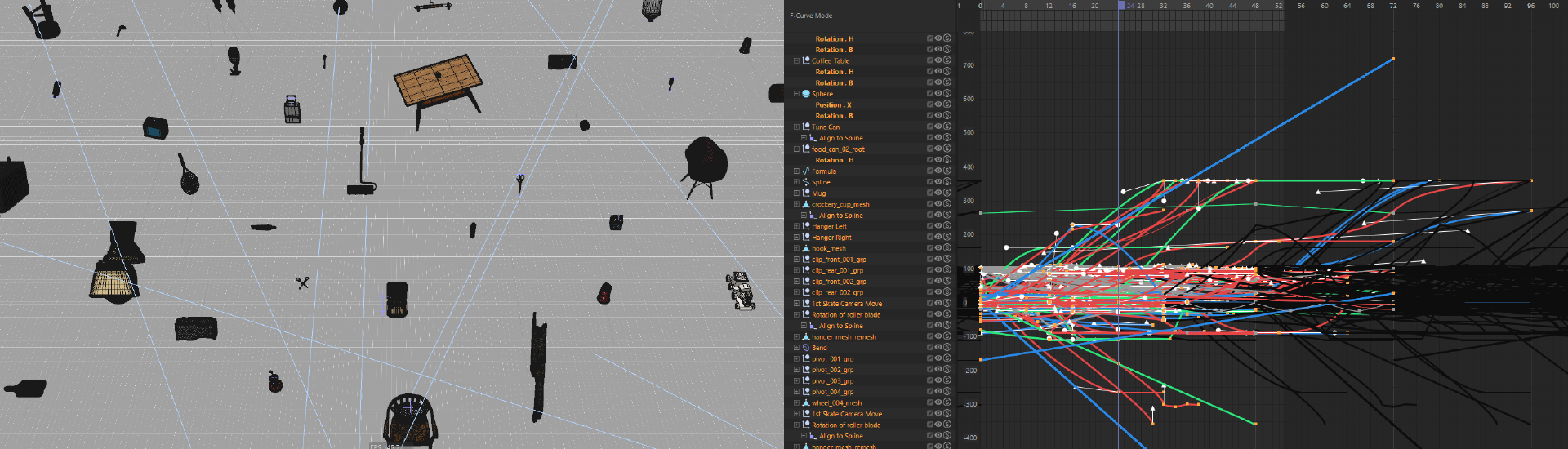Select the Hanger Right track name

pyautogui.click(x=831, y=237)
